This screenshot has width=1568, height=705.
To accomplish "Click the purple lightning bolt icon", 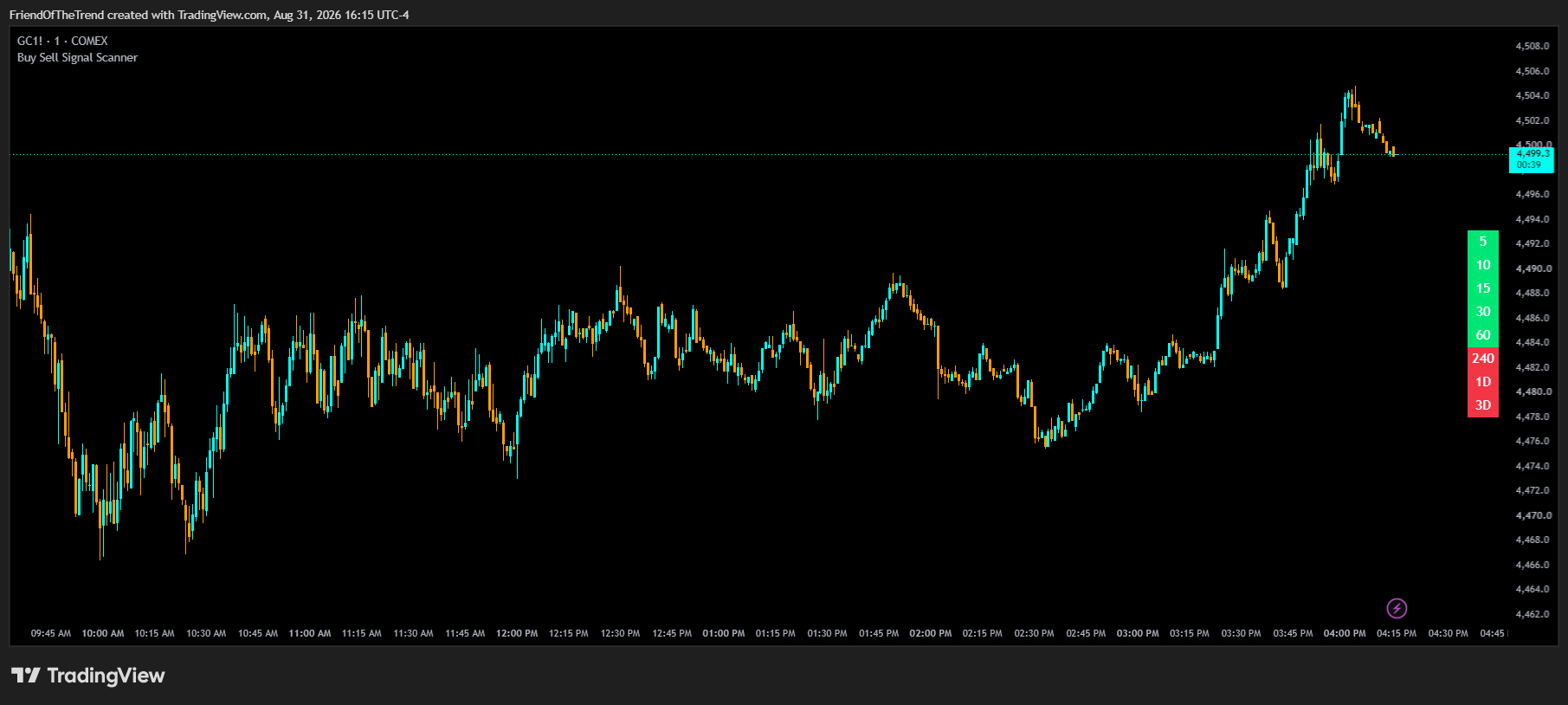I will (1397, 608).
